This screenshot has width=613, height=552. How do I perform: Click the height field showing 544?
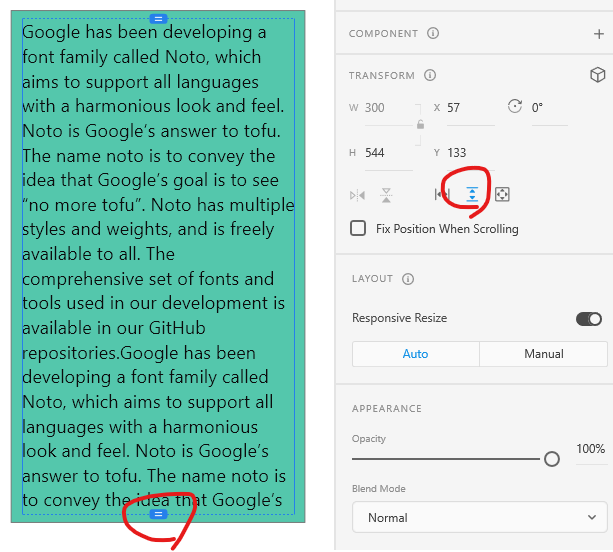point(389,153)
